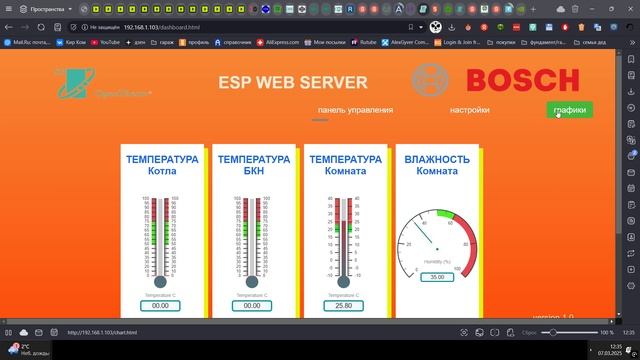Show the bookmark bar overflow chevron

tap(632, 42)
